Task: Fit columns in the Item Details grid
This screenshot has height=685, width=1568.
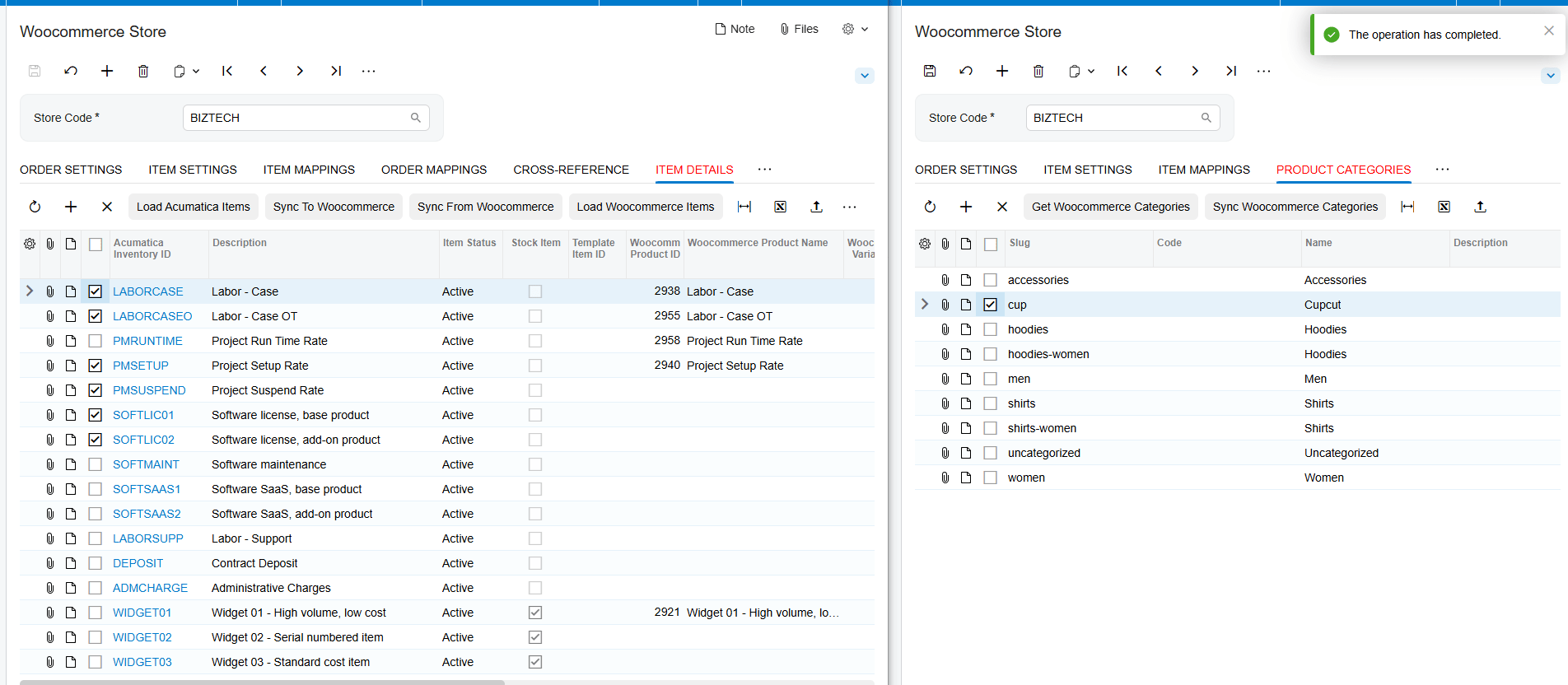Action: pyautogui.click(x=744, y=207)
